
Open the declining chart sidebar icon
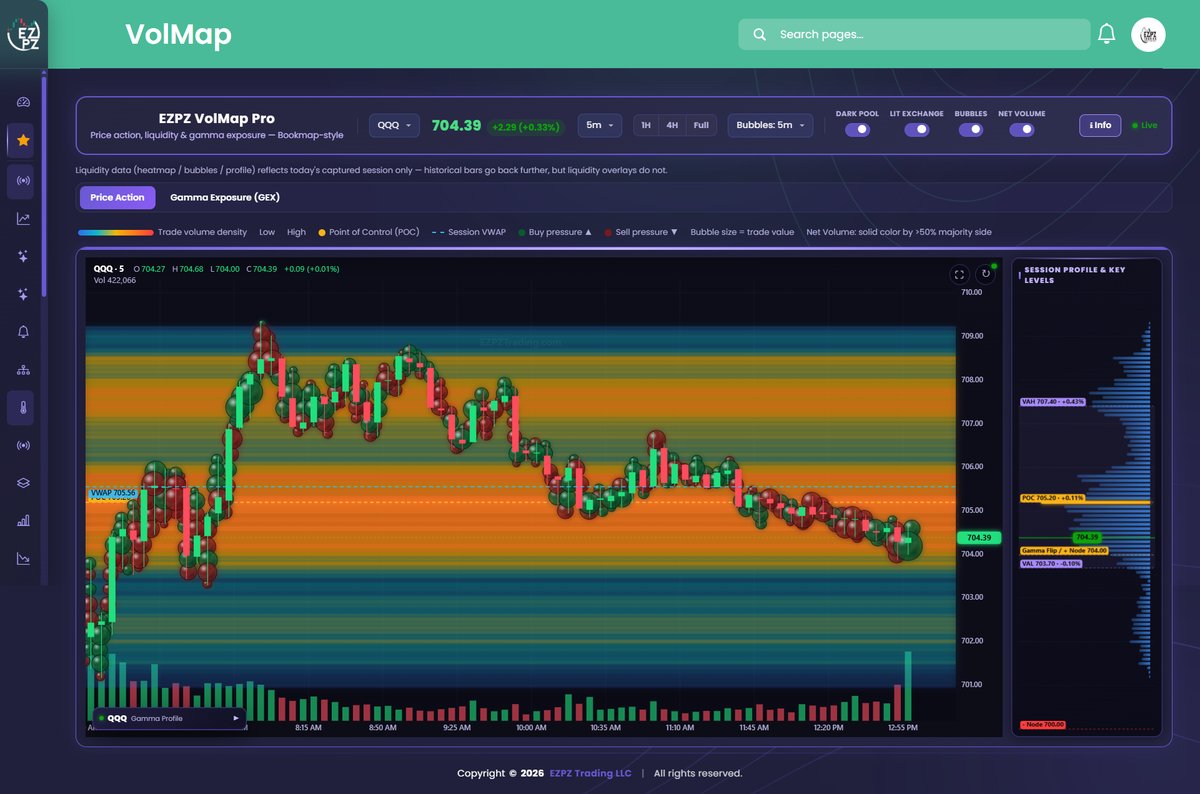(x=23, y=559)
